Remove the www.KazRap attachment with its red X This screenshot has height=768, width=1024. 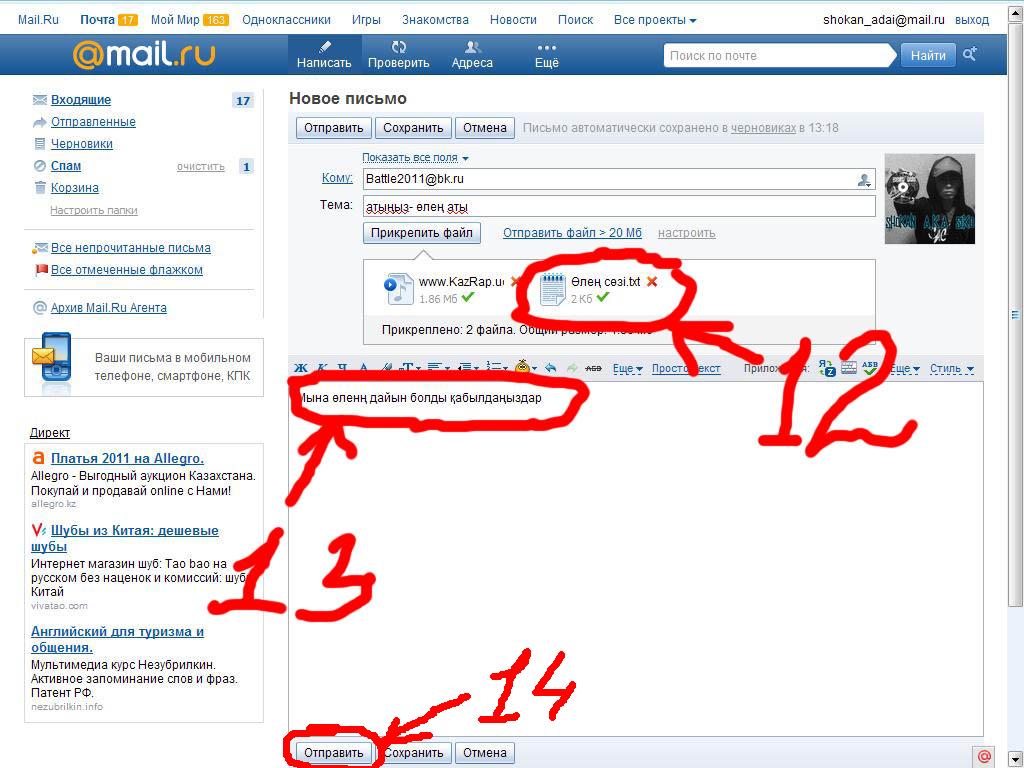[x=514, y=281]
